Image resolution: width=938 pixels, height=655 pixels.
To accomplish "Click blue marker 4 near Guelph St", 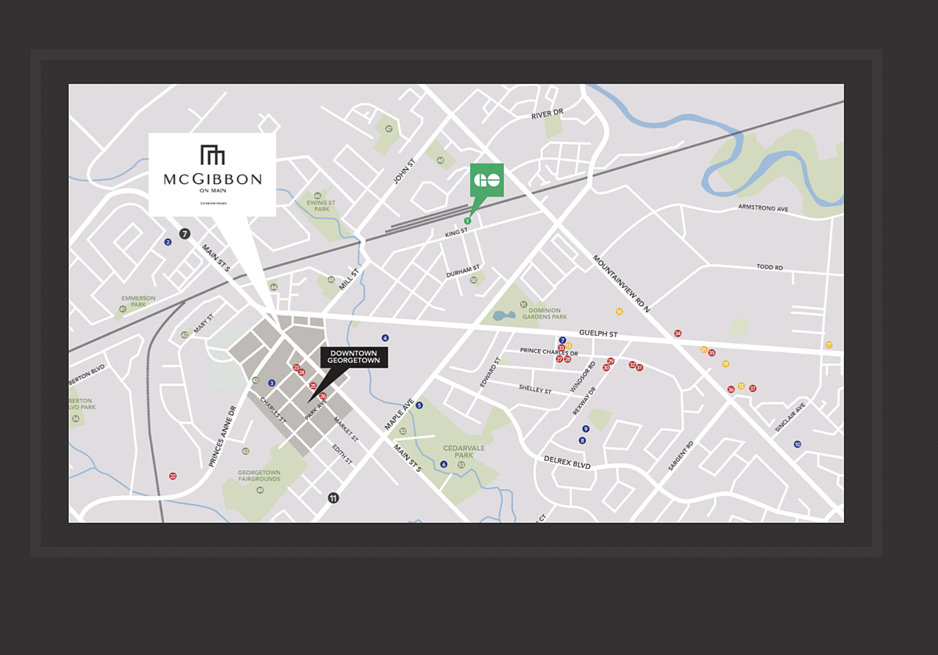I will (x=385, y=338).
